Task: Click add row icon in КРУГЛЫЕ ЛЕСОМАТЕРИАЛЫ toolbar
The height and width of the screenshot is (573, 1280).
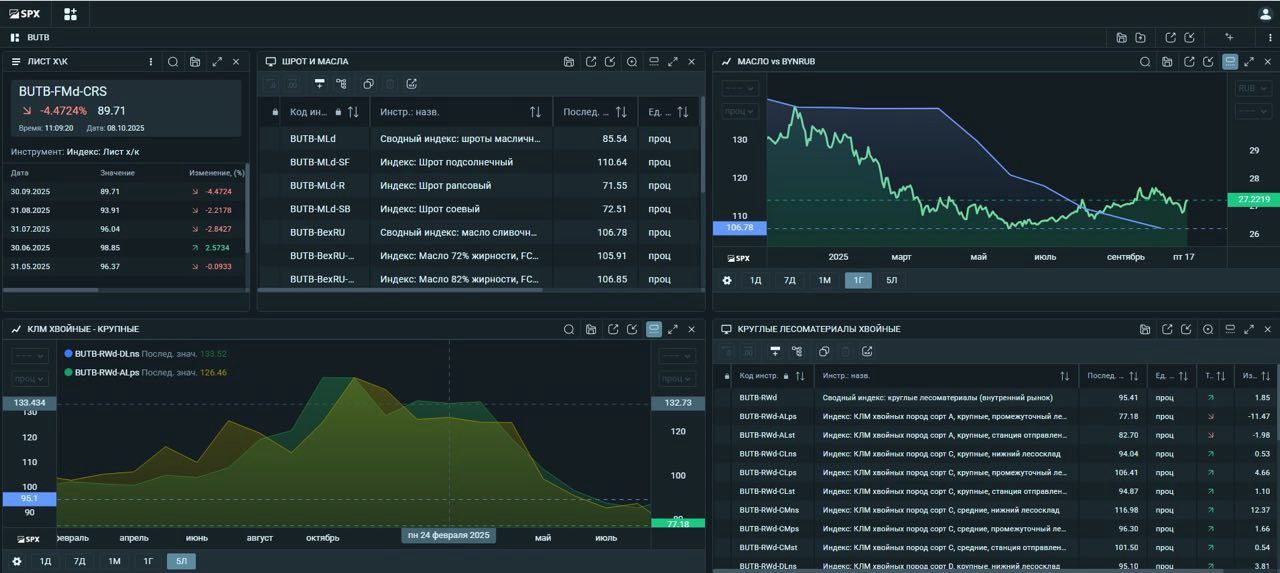Action: point(775,351)
